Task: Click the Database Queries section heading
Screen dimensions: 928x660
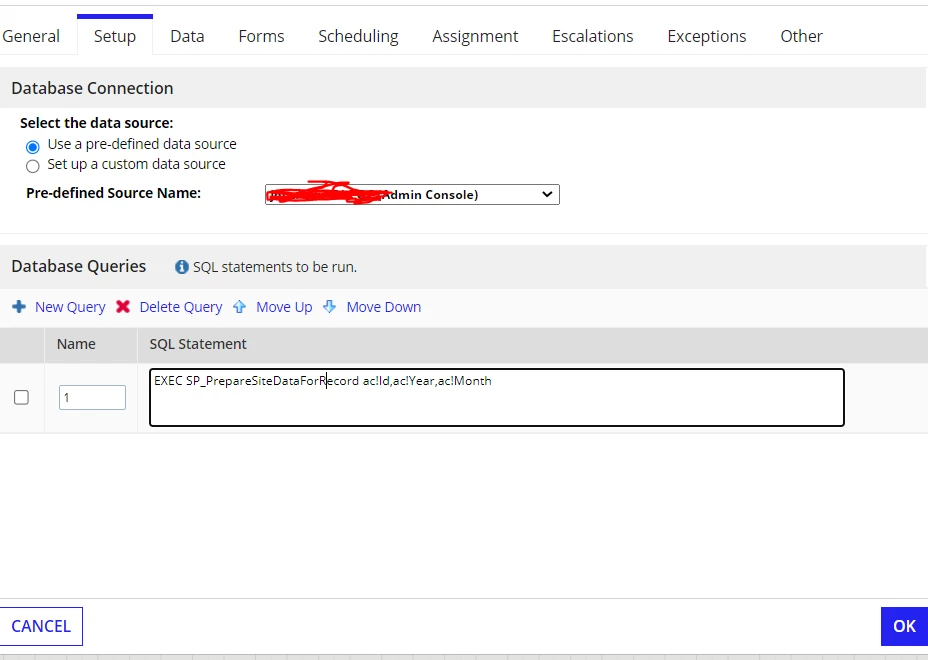Action: (79, 266)
